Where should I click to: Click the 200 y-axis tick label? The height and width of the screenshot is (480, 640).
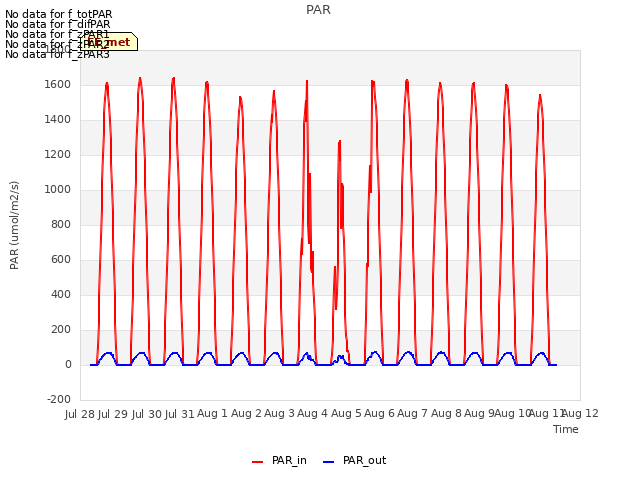tap(61, 329)
